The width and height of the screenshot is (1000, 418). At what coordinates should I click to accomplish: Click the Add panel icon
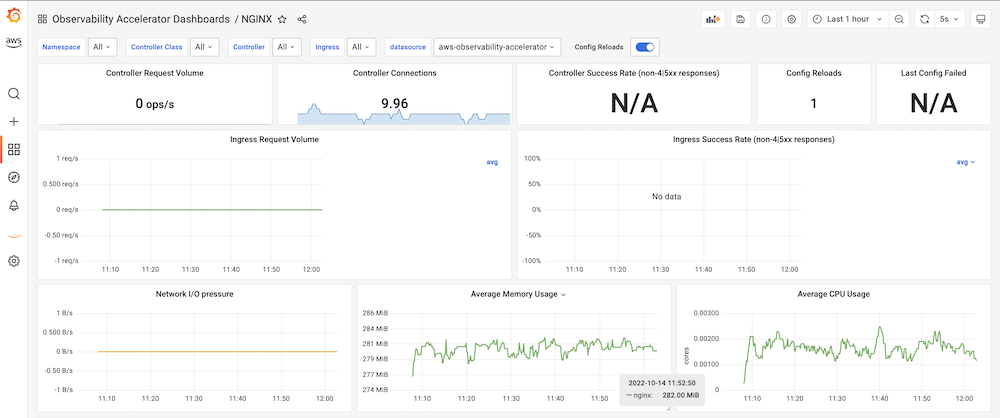(712, 19)
